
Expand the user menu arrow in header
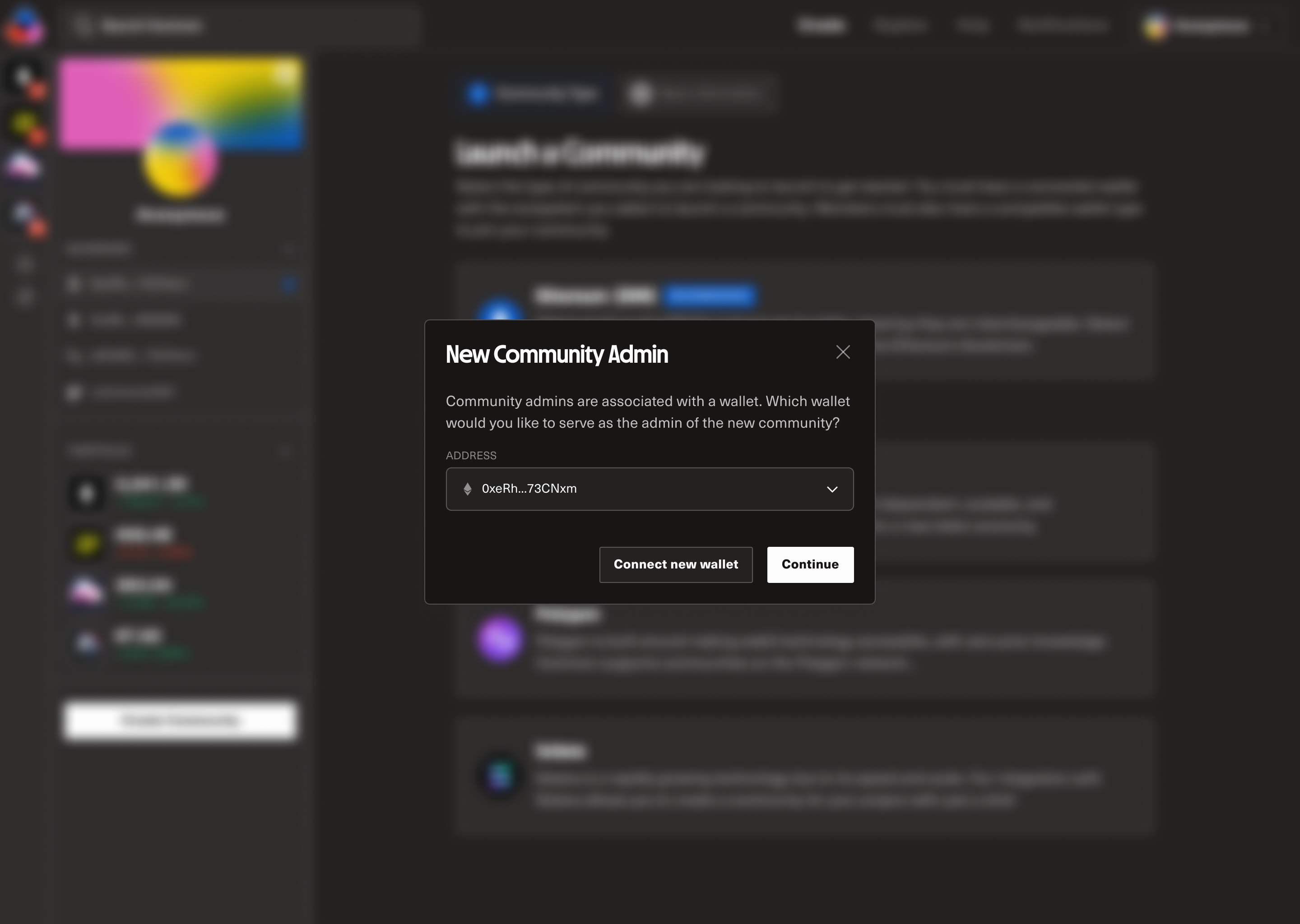1266,26
